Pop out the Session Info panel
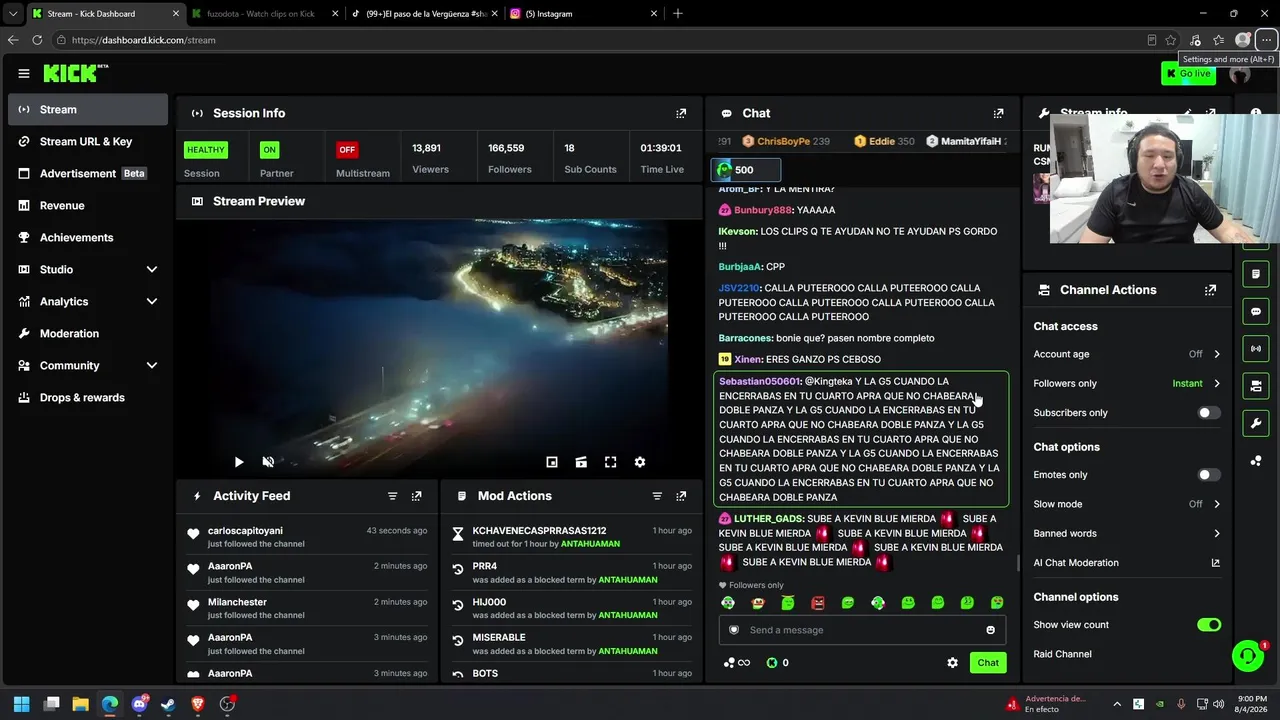Viewport: 1280px width, 720px height. pos(681,114)
